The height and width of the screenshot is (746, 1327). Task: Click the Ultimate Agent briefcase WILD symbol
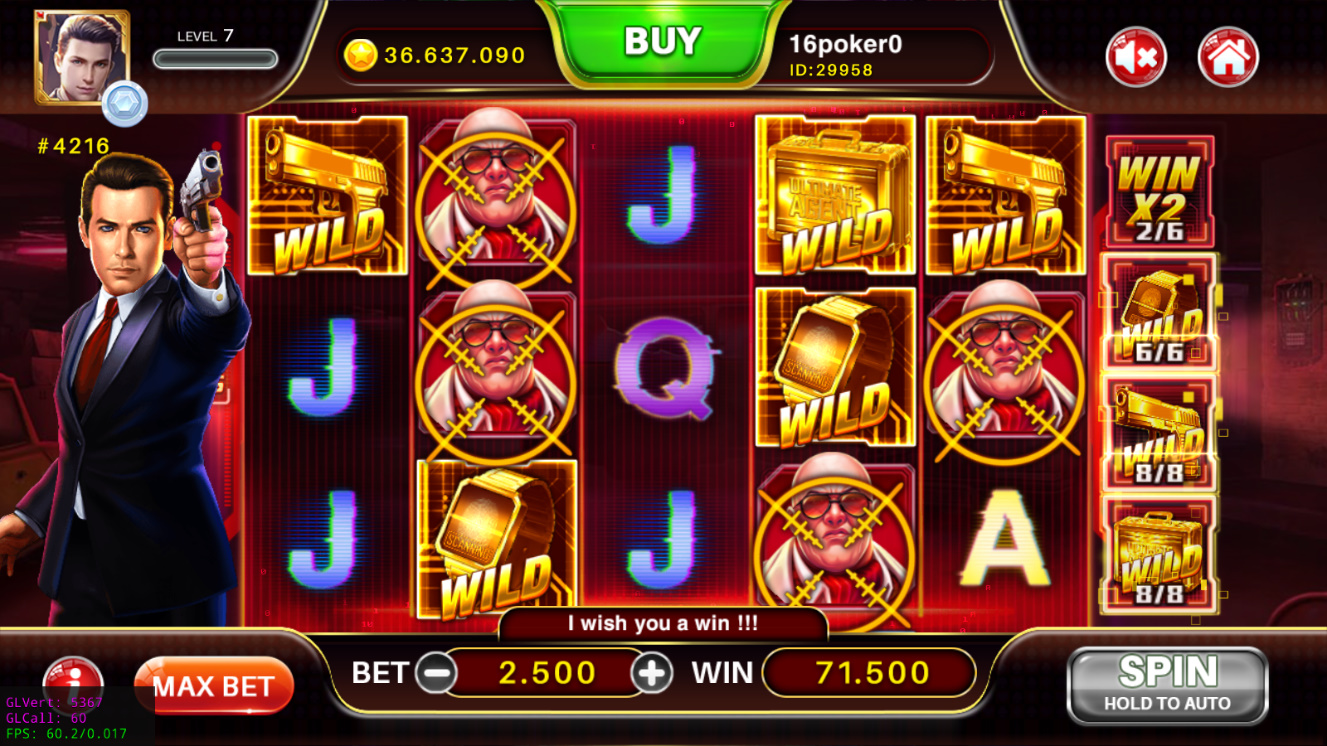tap(835, 195)
